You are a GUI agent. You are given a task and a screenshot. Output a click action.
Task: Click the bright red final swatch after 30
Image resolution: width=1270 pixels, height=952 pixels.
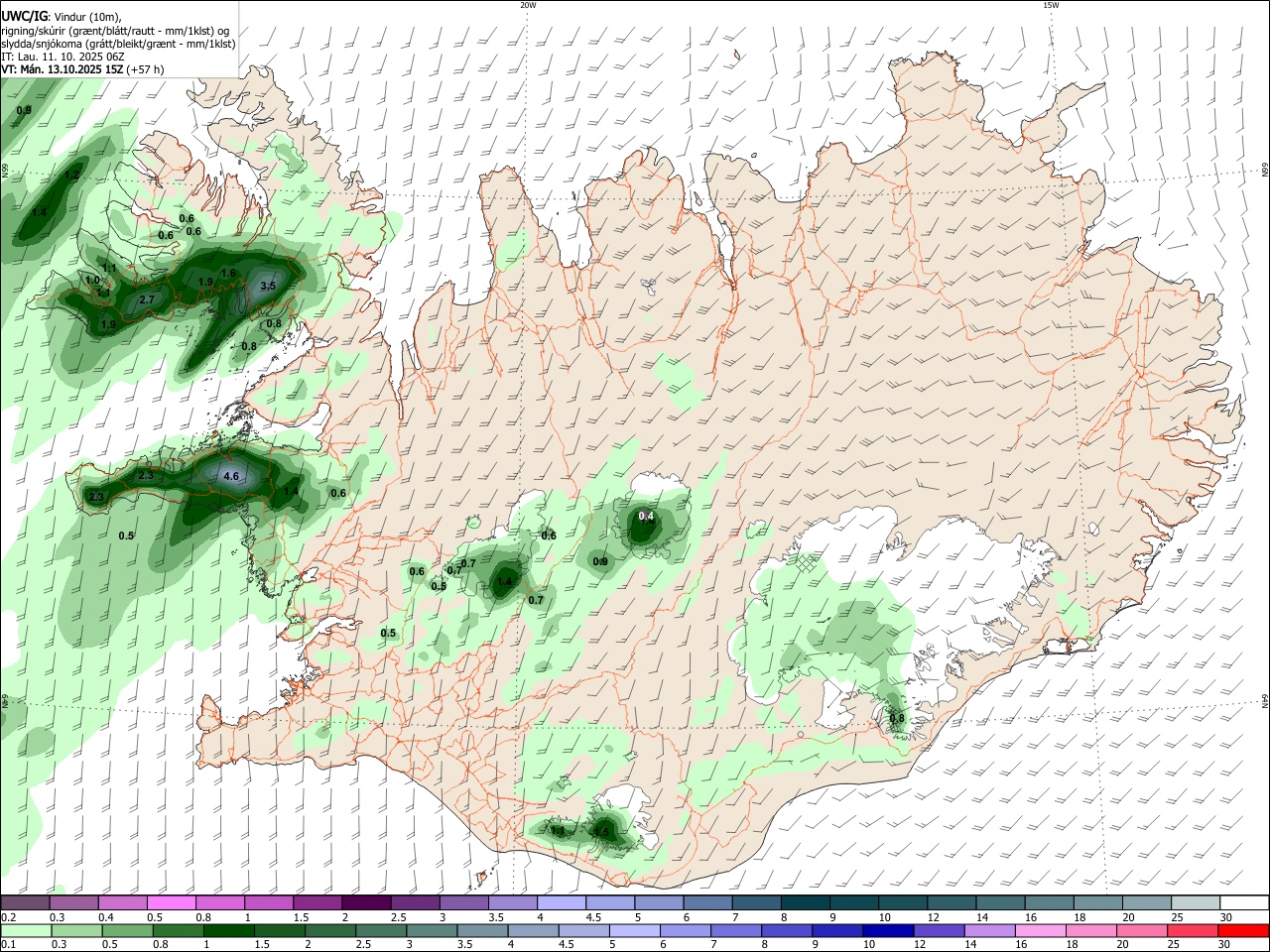[x=1245, y=930]
